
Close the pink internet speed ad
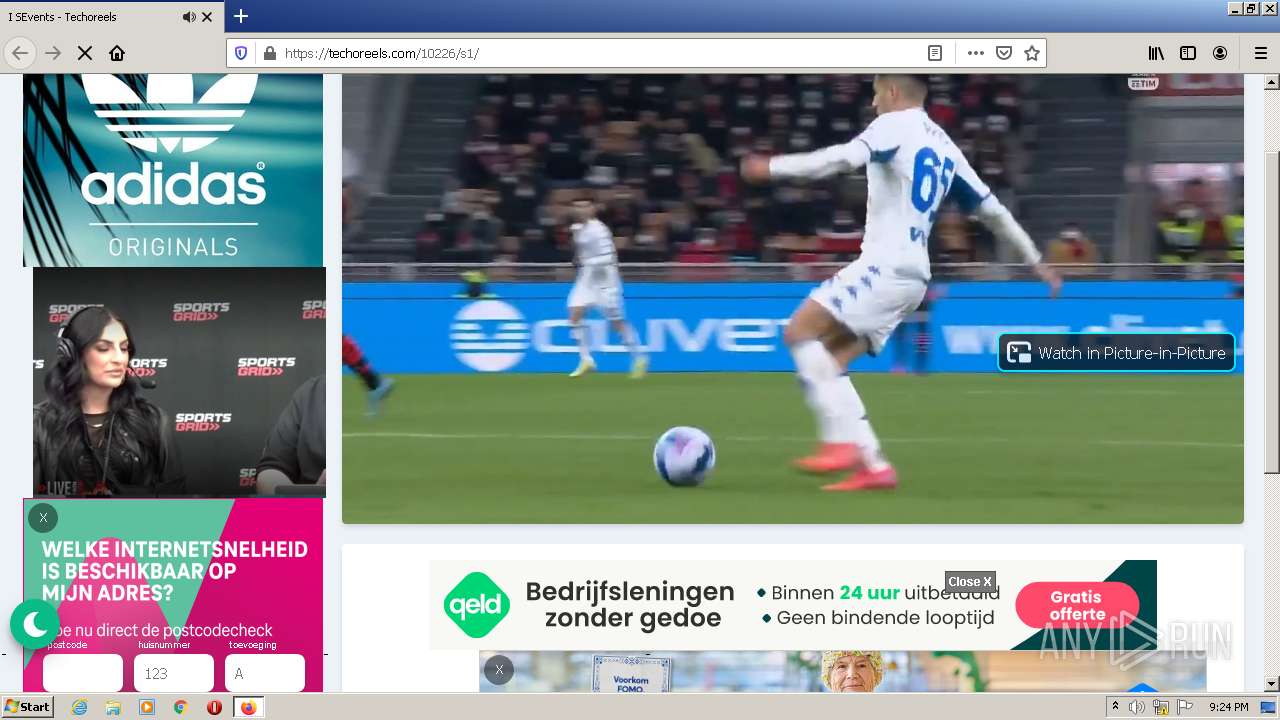(x=43, y=518)
